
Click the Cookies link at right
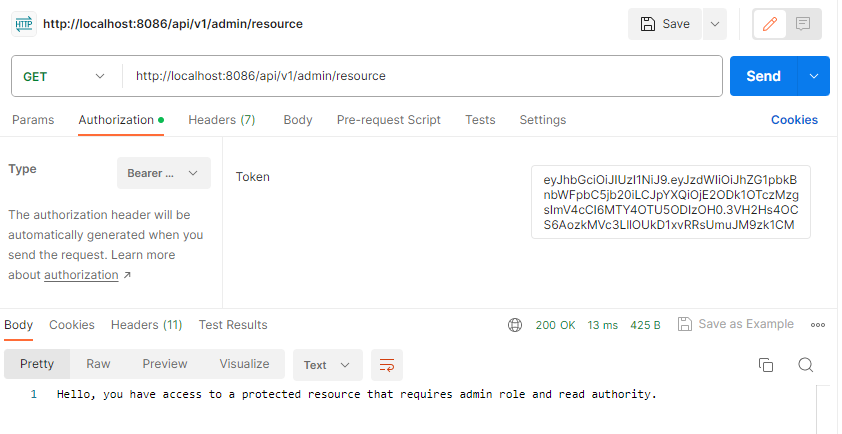[x=794, y=120]
